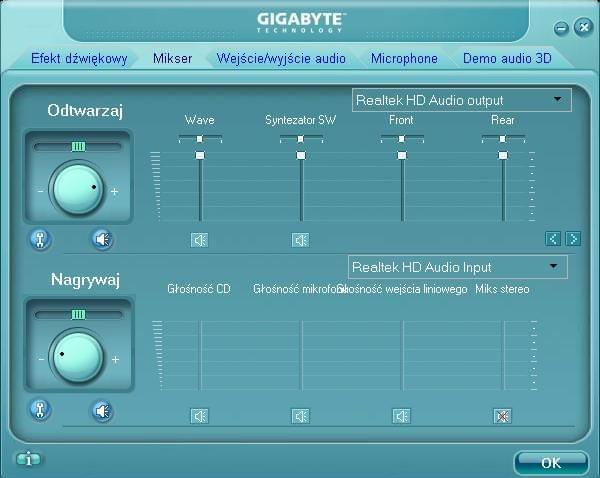Select the Mikser tab
The height and width of the screenshot is (478, 600).
coord(172,59)
